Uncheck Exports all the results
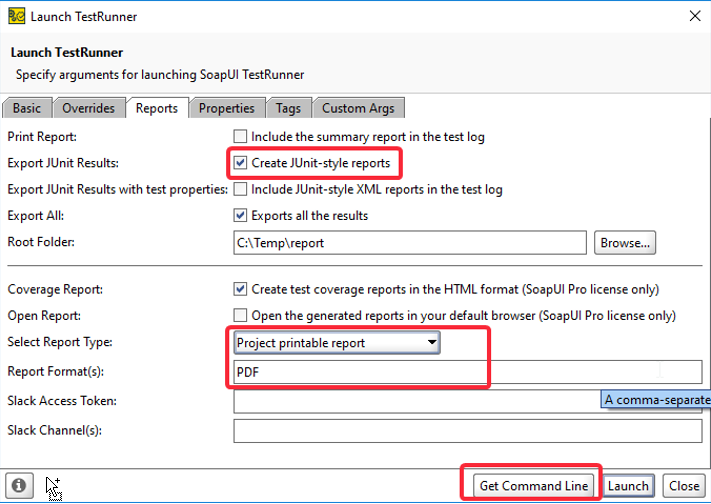The width and height of the screenshot is (711, 504). 240,215
